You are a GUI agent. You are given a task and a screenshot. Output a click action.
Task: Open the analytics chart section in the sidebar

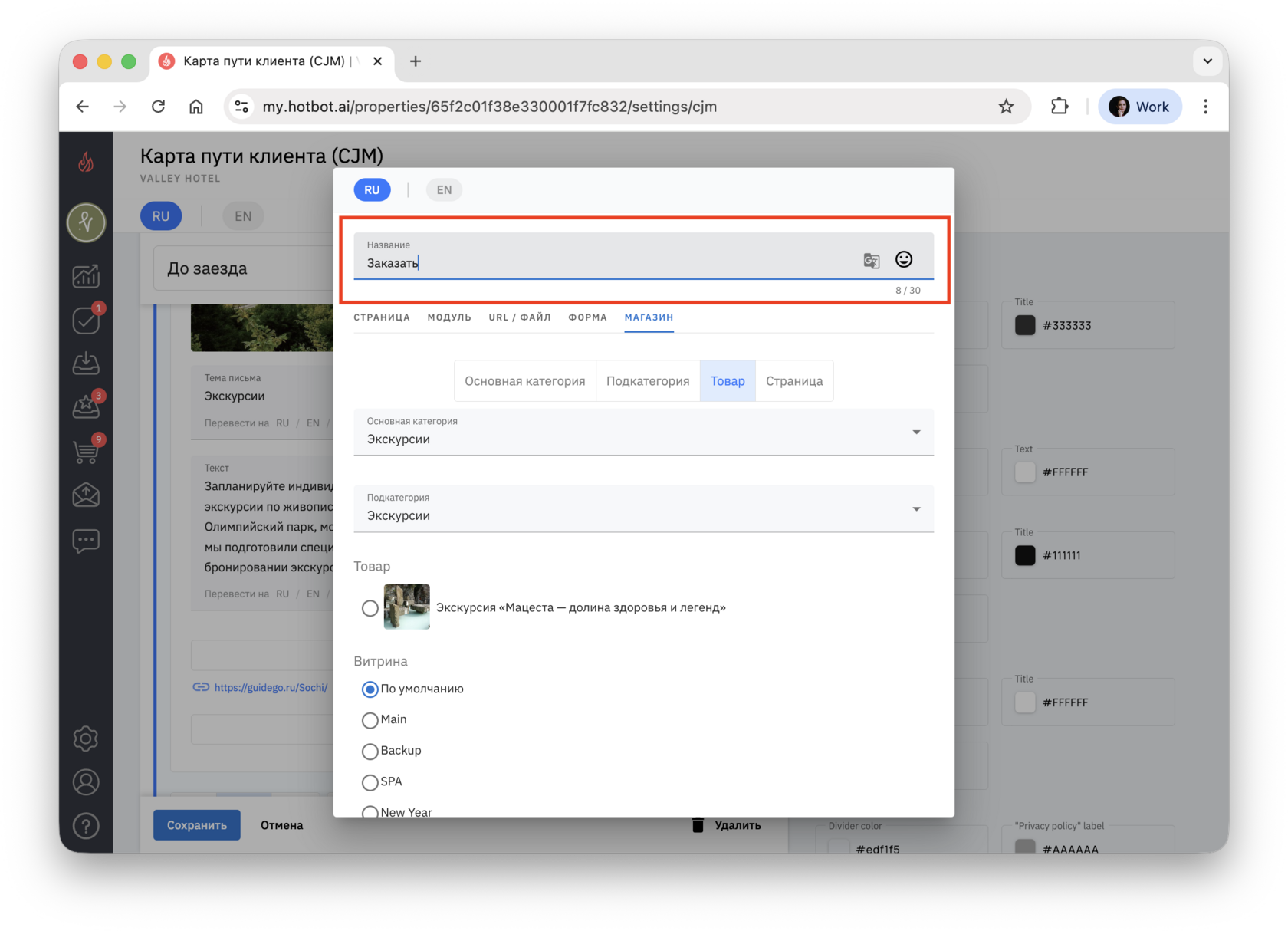click(86, 276)
